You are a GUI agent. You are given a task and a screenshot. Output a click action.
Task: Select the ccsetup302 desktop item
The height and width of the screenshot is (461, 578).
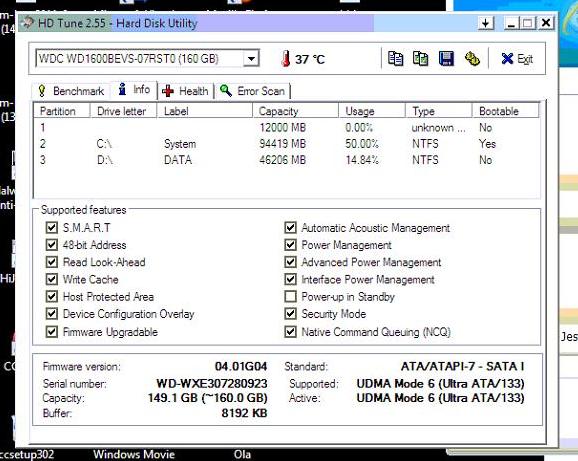click(27, 454)
